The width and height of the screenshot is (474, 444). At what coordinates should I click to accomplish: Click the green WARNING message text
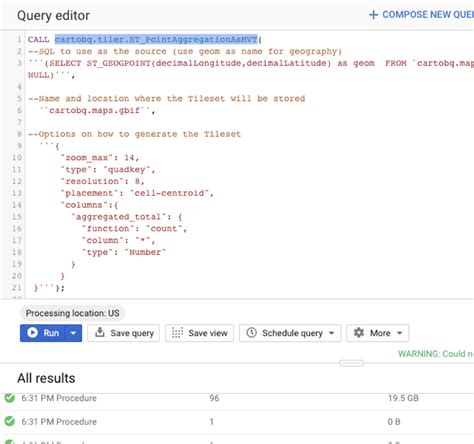tap(436, 354)
